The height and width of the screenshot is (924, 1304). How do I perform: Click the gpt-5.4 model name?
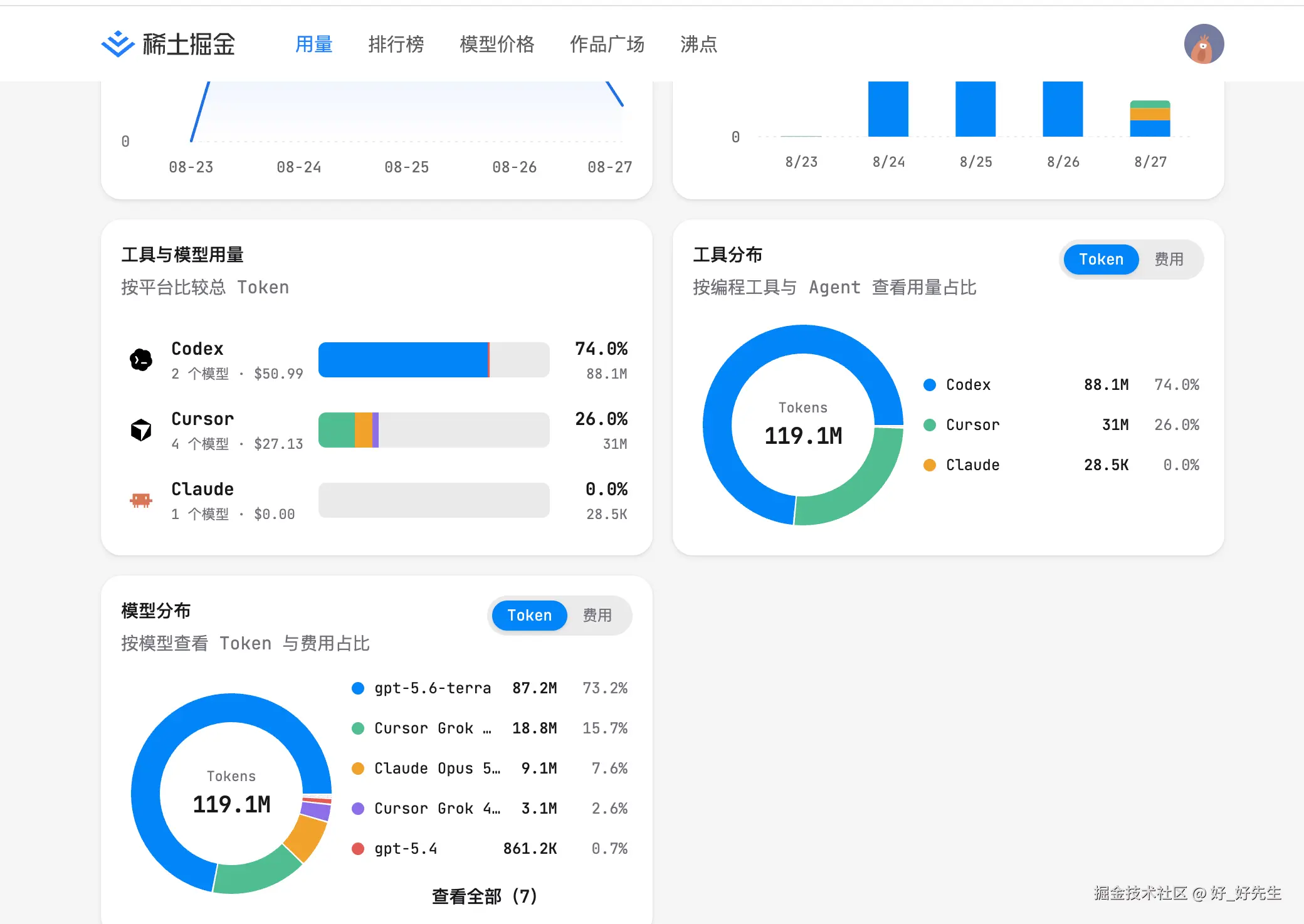[x=406, y=849]
